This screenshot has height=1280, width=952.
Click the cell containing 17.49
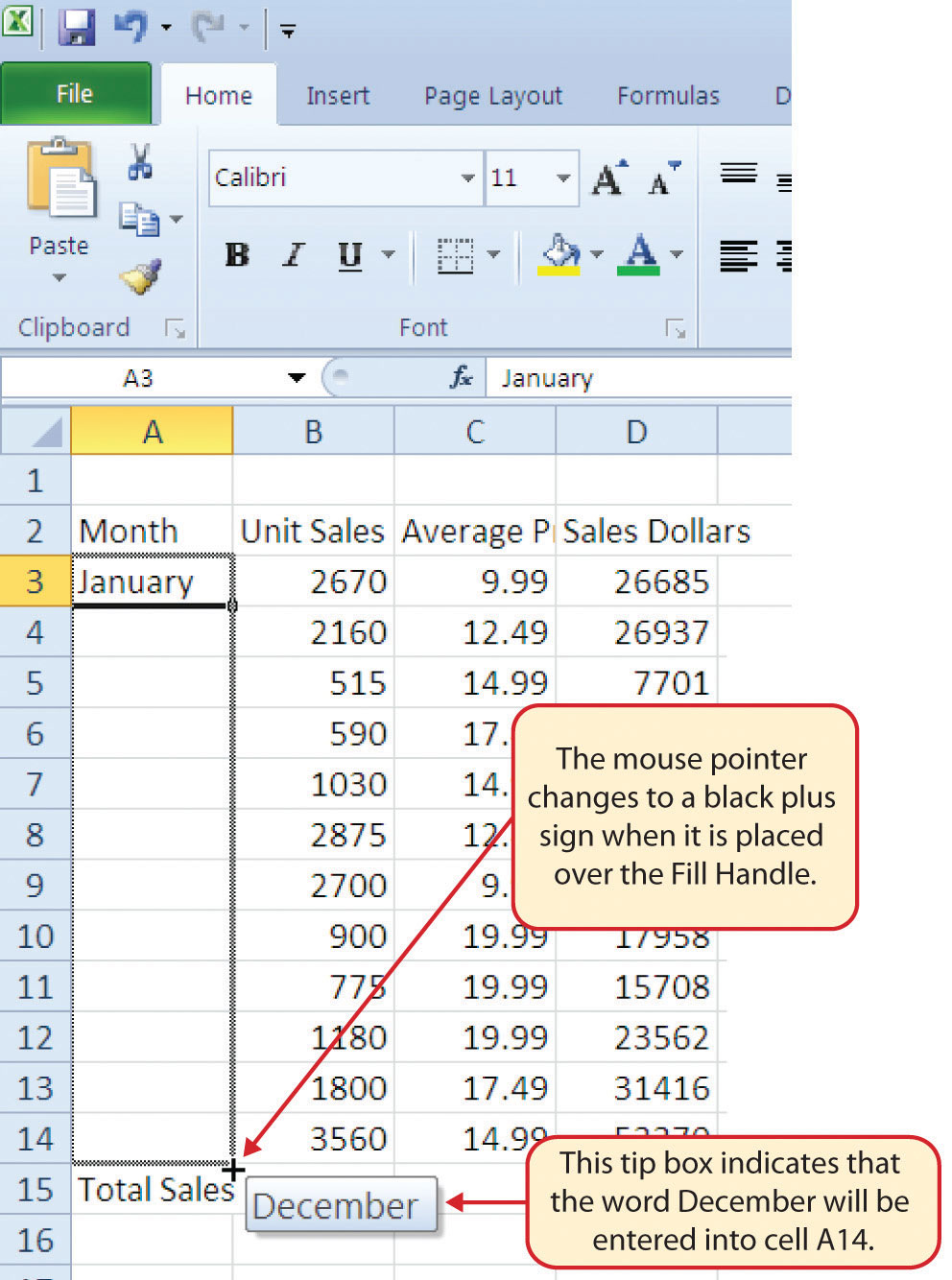point(475,1087)
